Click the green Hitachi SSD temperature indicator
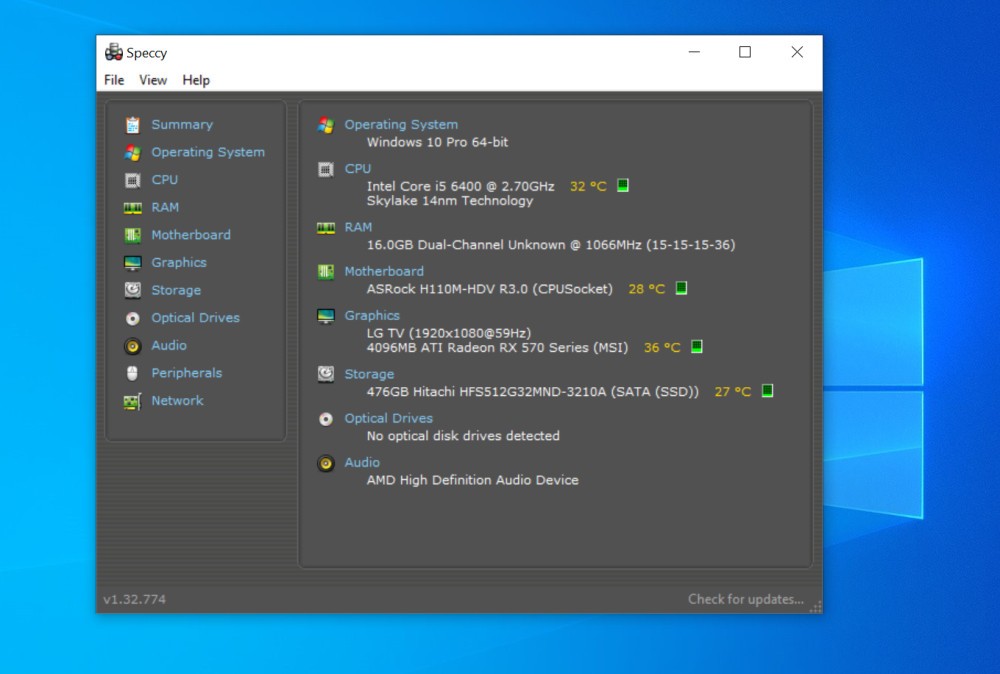Viewport: 1000px width, 674px height. [768, 391]
